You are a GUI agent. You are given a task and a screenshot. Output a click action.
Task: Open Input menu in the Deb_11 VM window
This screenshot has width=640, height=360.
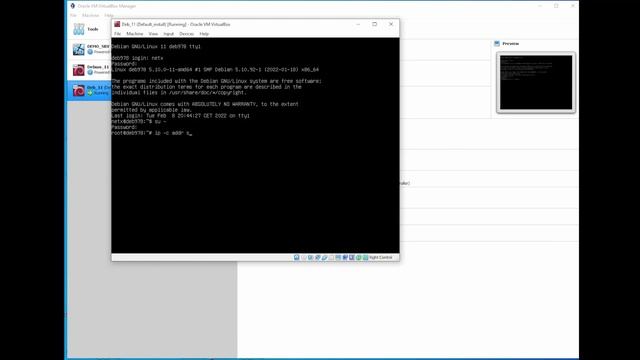pyautogui.click(x=169, y=34)
